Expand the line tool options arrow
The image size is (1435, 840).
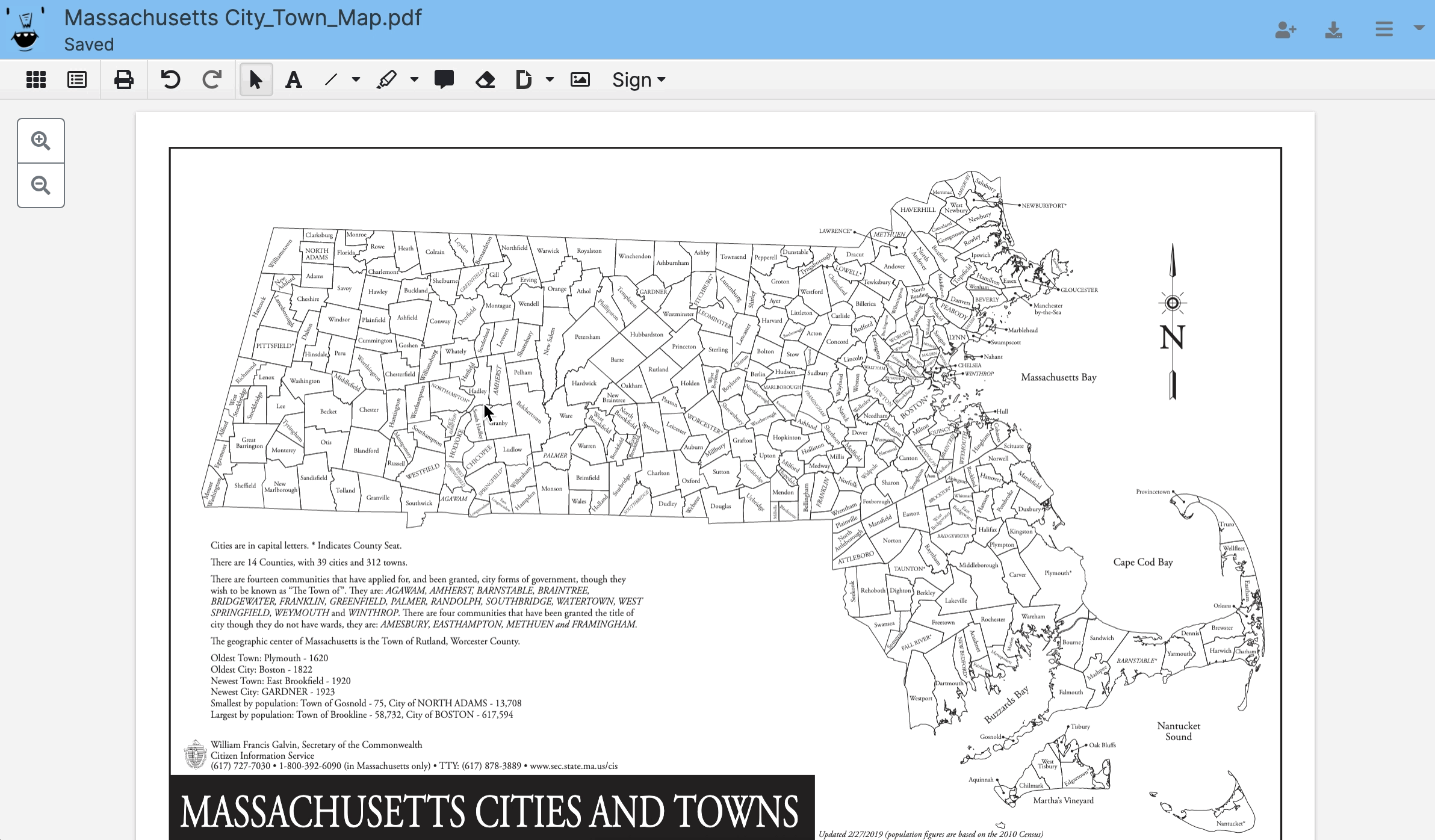pos(356,79)
